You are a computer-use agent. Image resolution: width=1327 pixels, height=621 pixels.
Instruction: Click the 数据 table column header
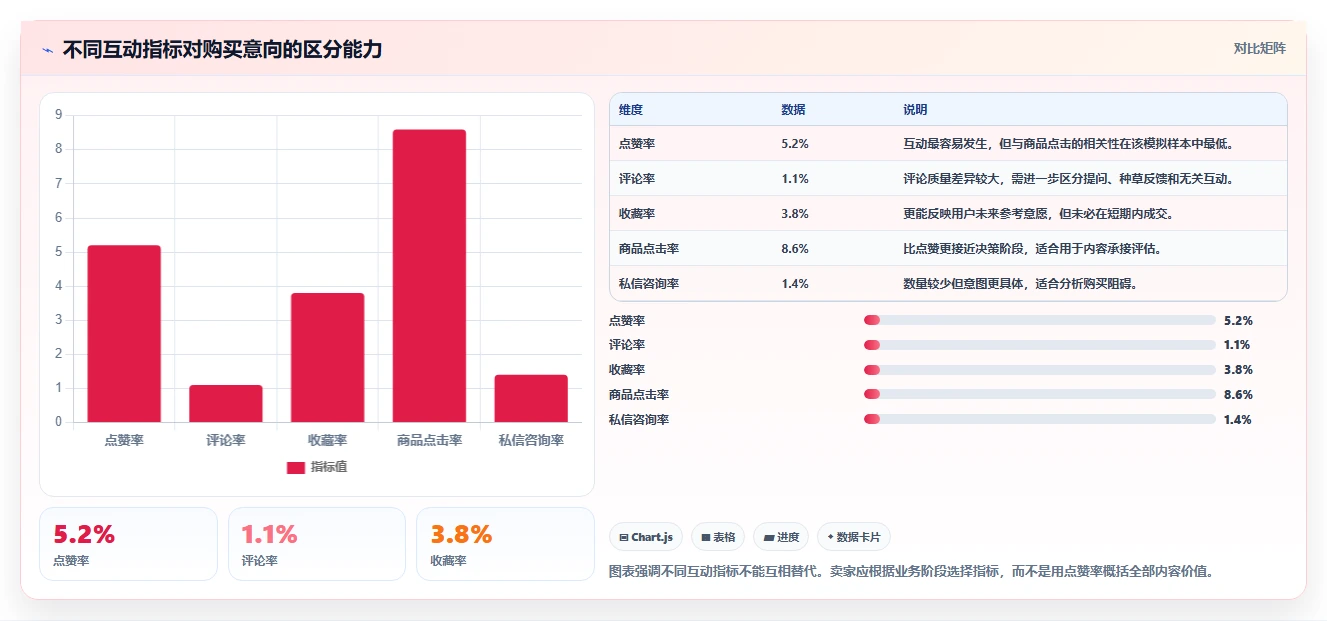pos(793,110)
